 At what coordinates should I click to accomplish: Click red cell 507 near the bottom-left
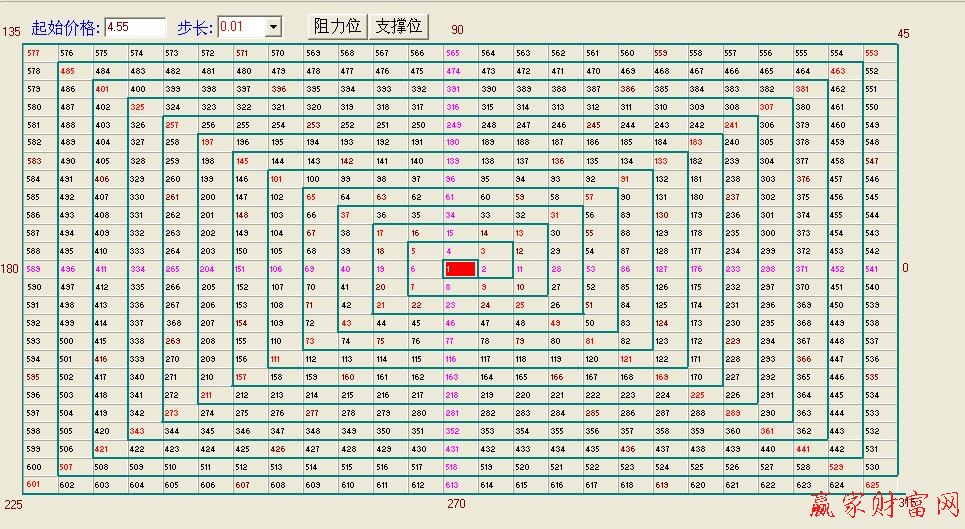click(68, 467)
